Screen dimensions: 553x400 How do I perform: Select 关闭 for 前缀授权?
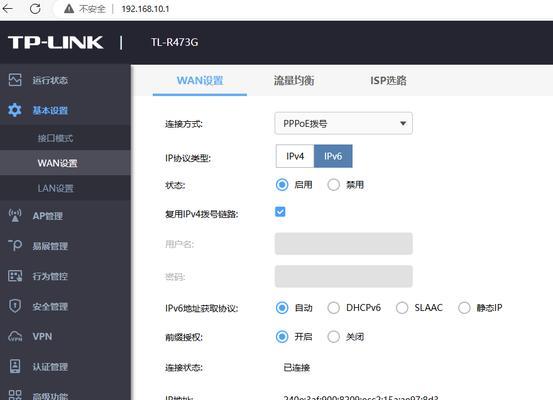[334, 337]
